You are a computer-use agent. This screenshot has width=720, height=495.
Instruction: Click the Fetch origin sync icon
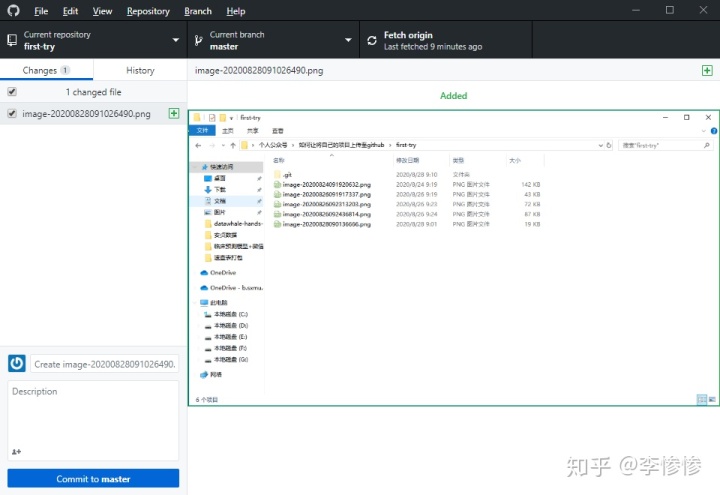(x=372, y=40)
